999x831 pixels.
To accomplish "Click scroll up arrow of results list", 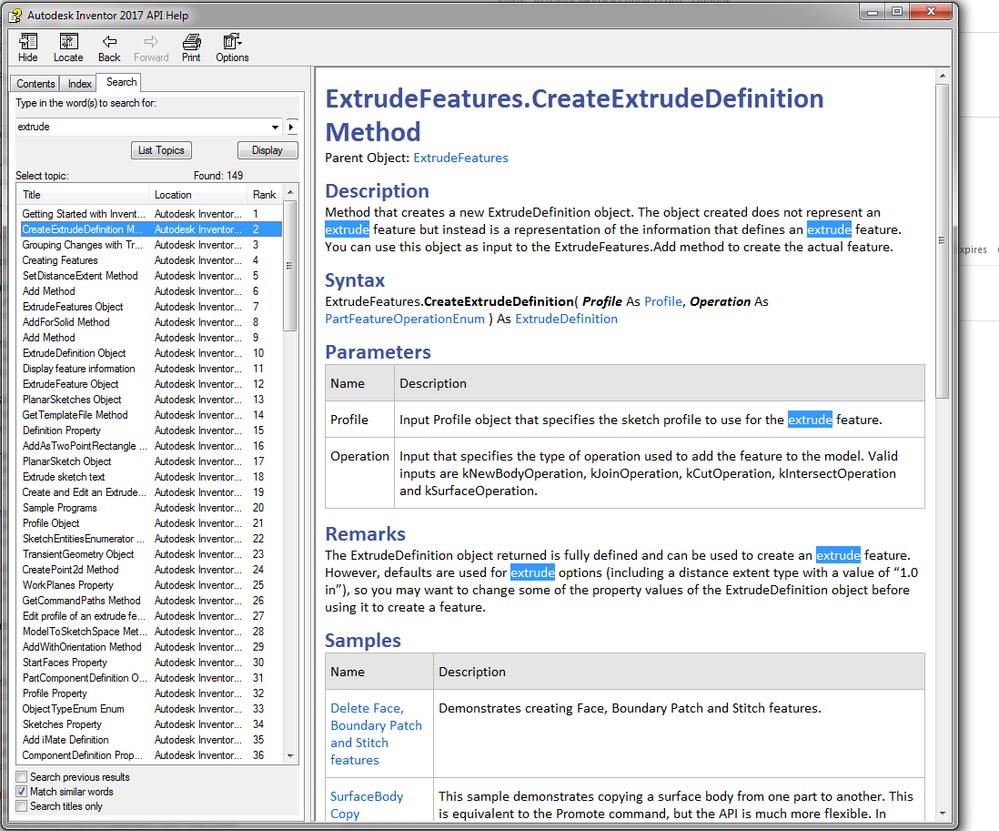I will pos(290,192).
